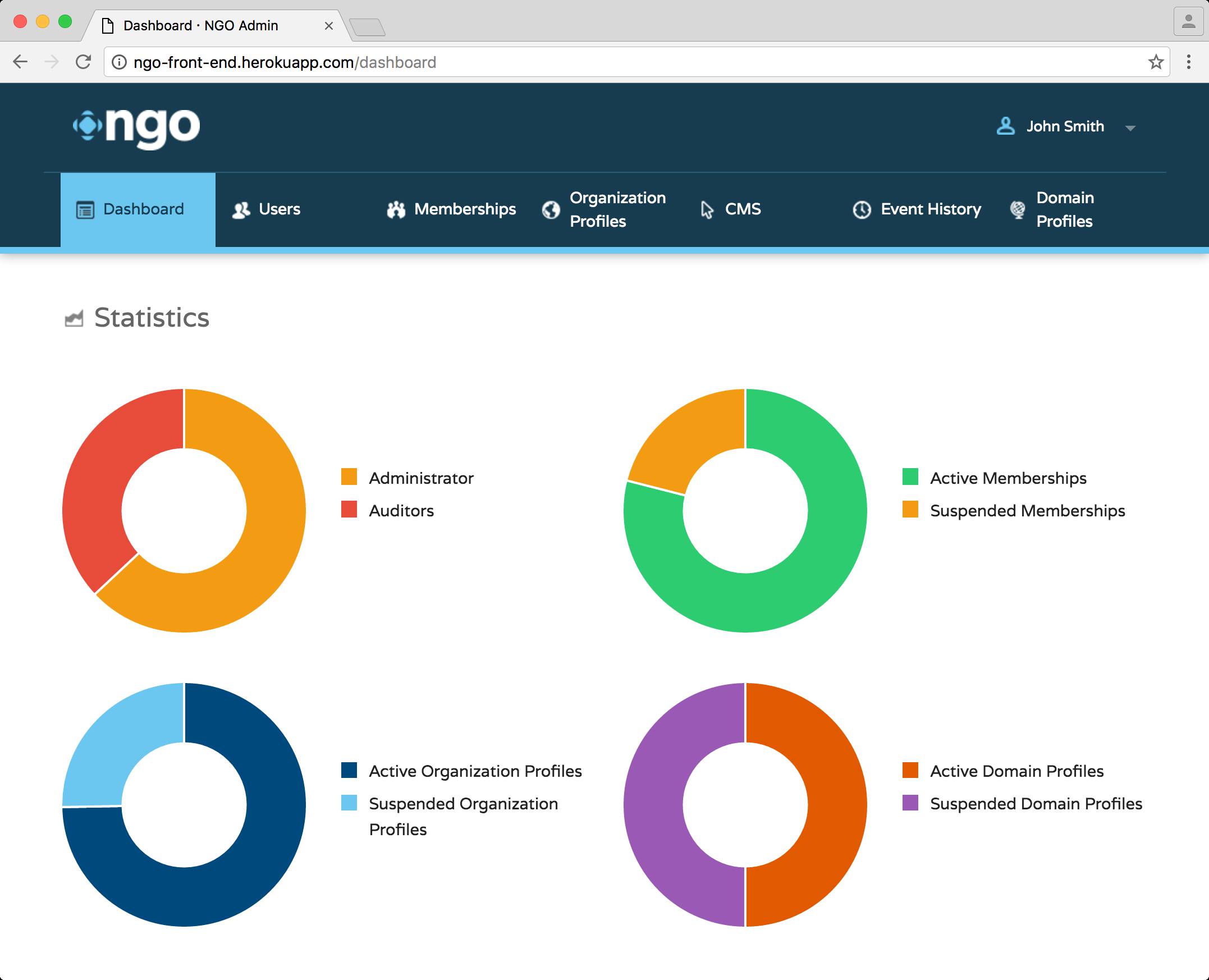Click the Statistics chart icon
The image size is (1209, 980).
pyautogui.click(x=74, y=318)
